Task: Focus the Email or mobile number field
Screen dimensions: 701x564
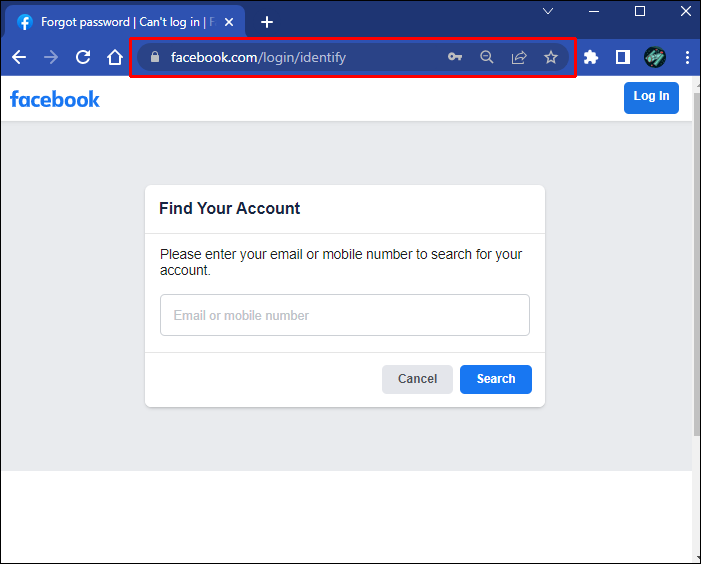Action: [x=345, y=315]
